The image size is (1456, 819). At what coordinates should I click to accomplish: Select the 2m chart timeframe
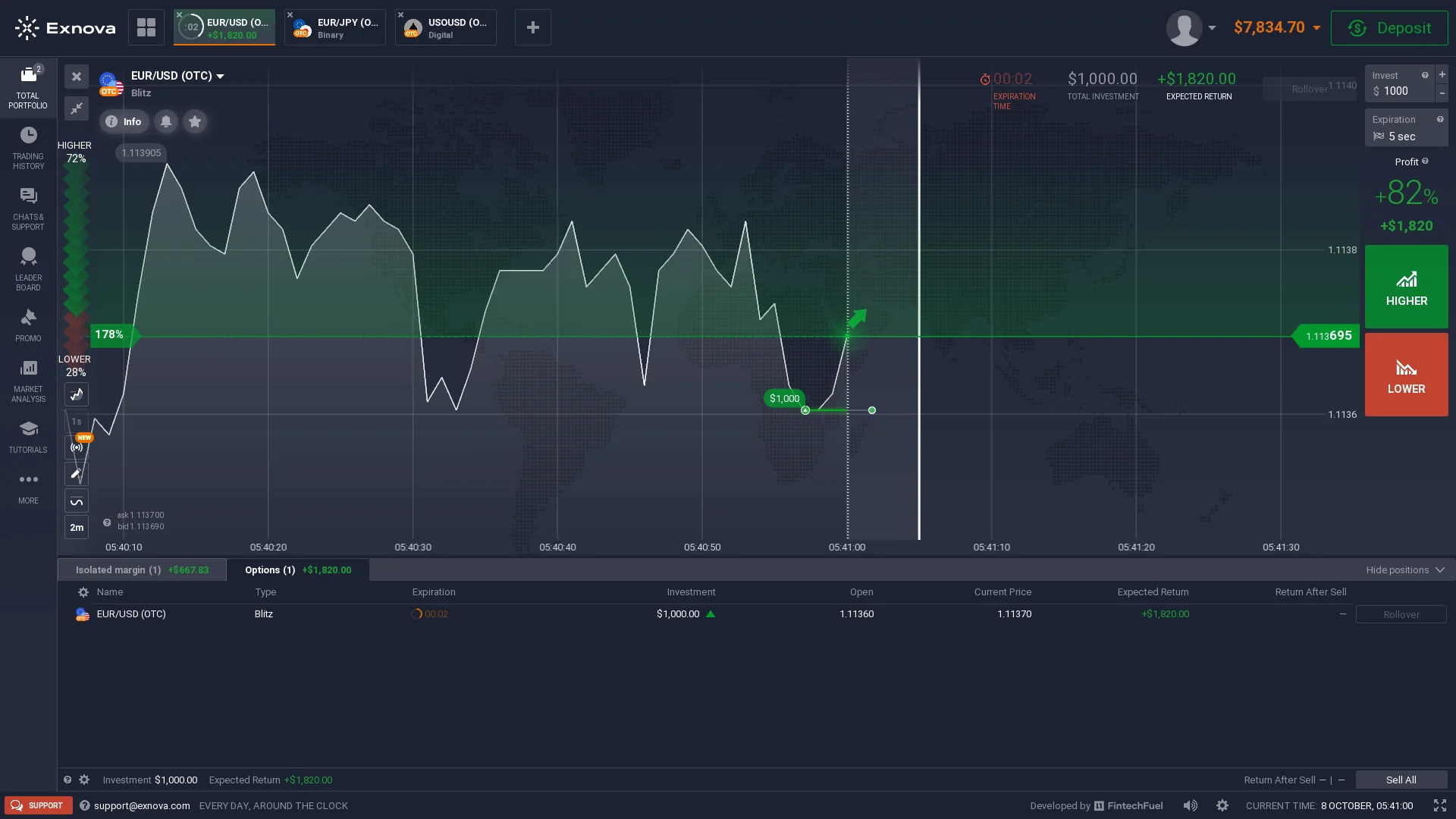[x=77, y=527]
